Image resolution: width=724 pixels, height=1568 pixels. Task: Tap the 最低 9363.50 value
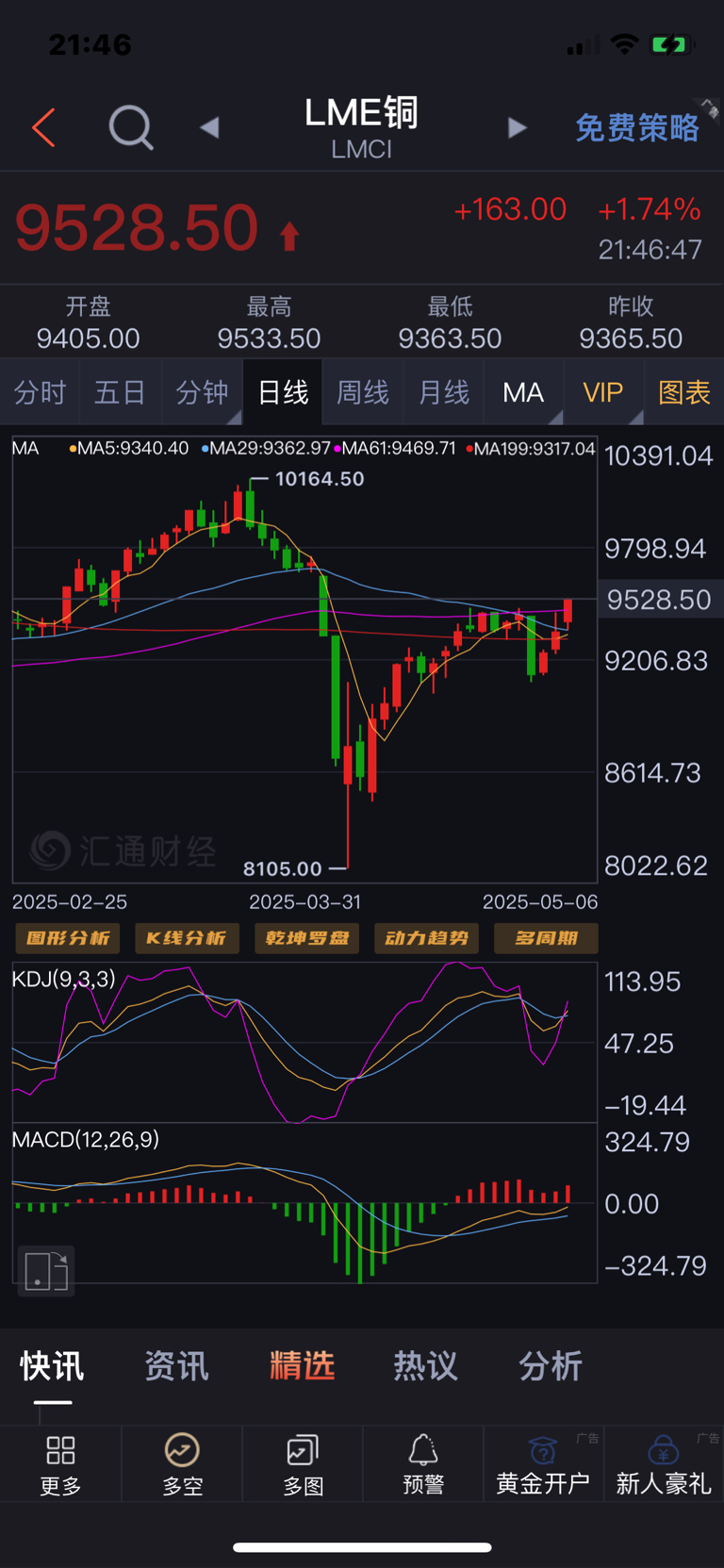(x=450, y=338)
